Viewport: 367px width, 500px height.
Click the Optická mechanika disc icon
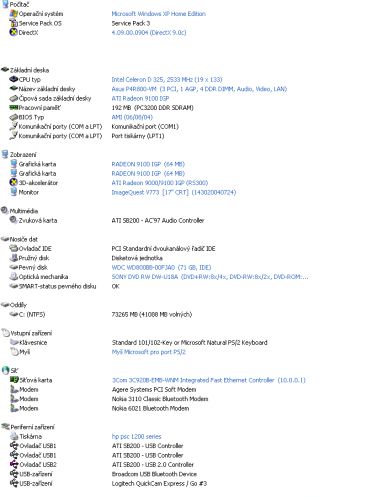click(x=14, y=276)
